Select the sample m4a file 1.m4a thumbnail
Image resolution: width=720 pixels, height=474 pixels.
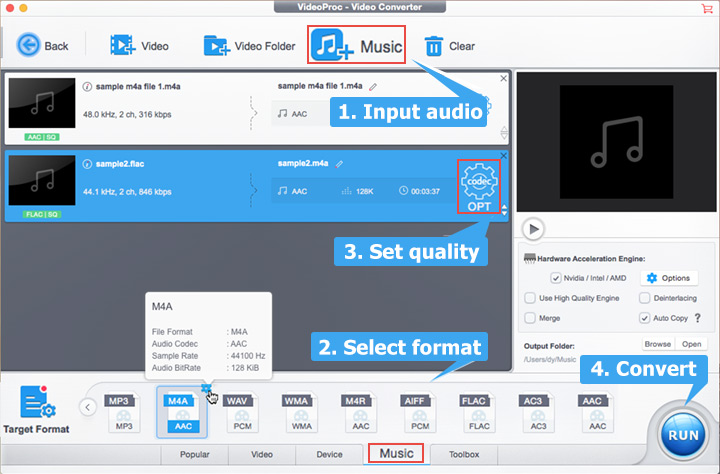[x=42, y=103]
